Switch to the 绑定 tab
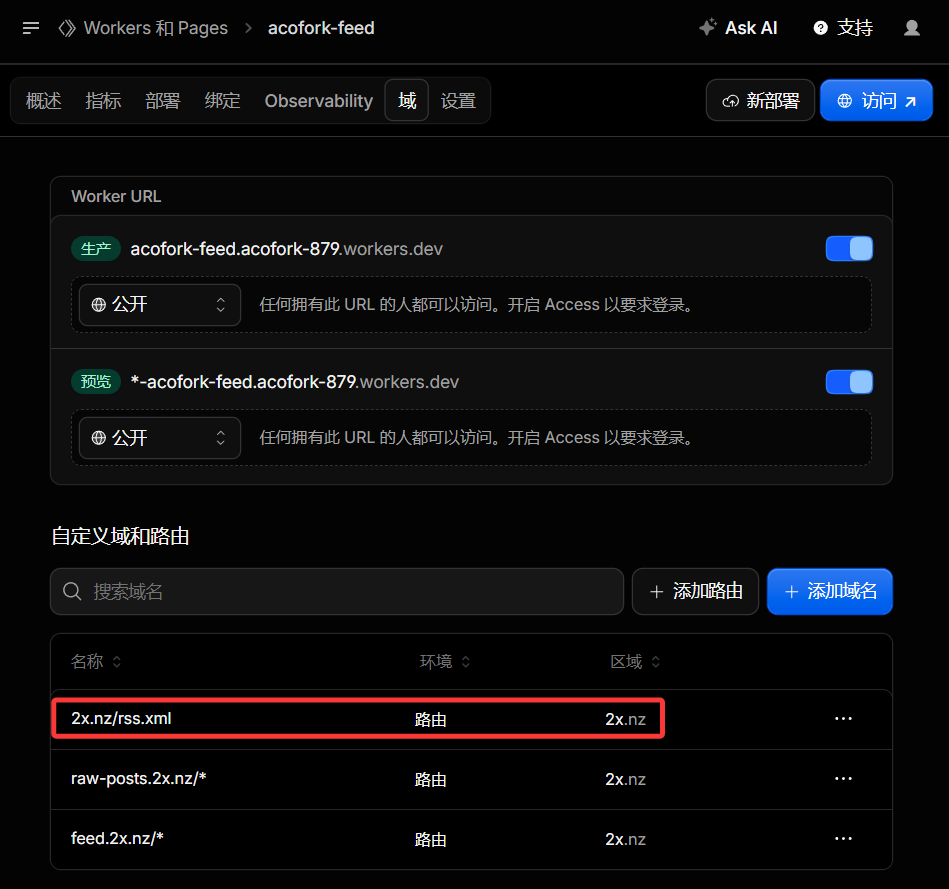949x889 pixels. (222, 100)
